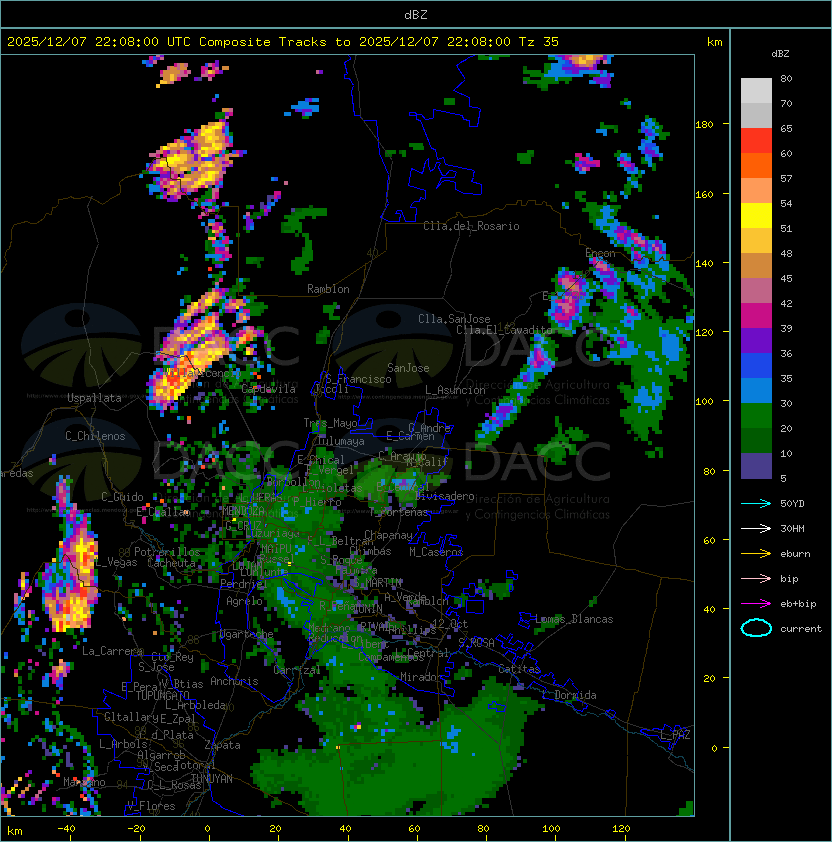Click the 'Carrizal' map label
The height and width of the screenshot is (842, 832).
click(297, 670)
